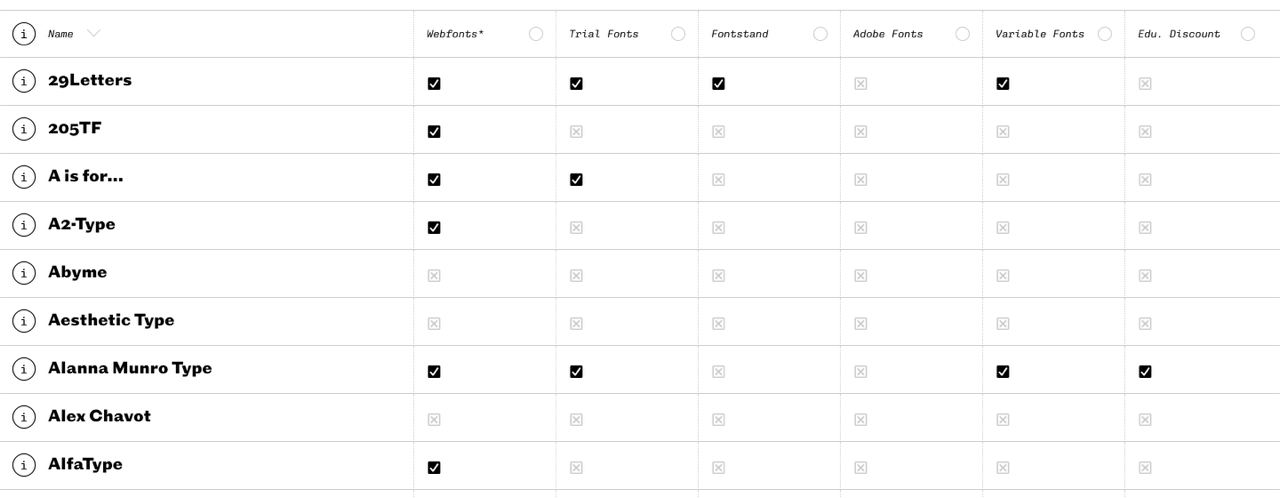Toggle the Variable Fonts filter circle
This screenshot has height=498, width=1280.
click(x=1104, y=34)
